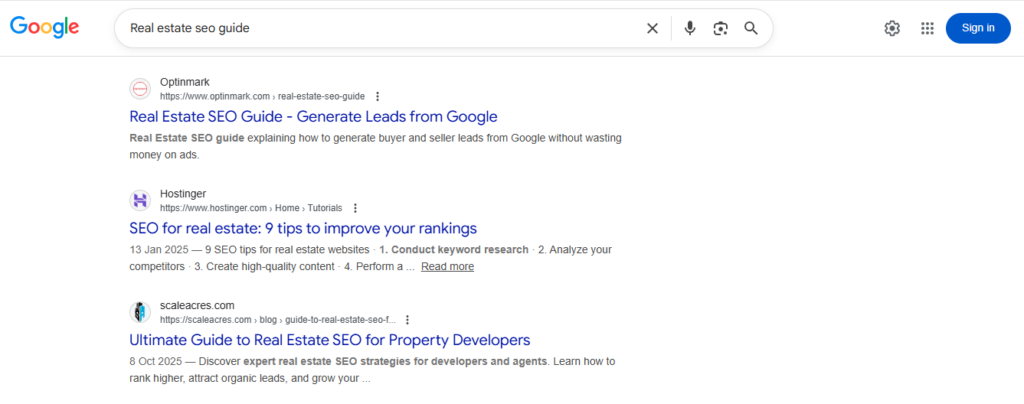1024x404 pixels.
Task: Click the Optinmark site favicon
Action: (x=140, y=89)
